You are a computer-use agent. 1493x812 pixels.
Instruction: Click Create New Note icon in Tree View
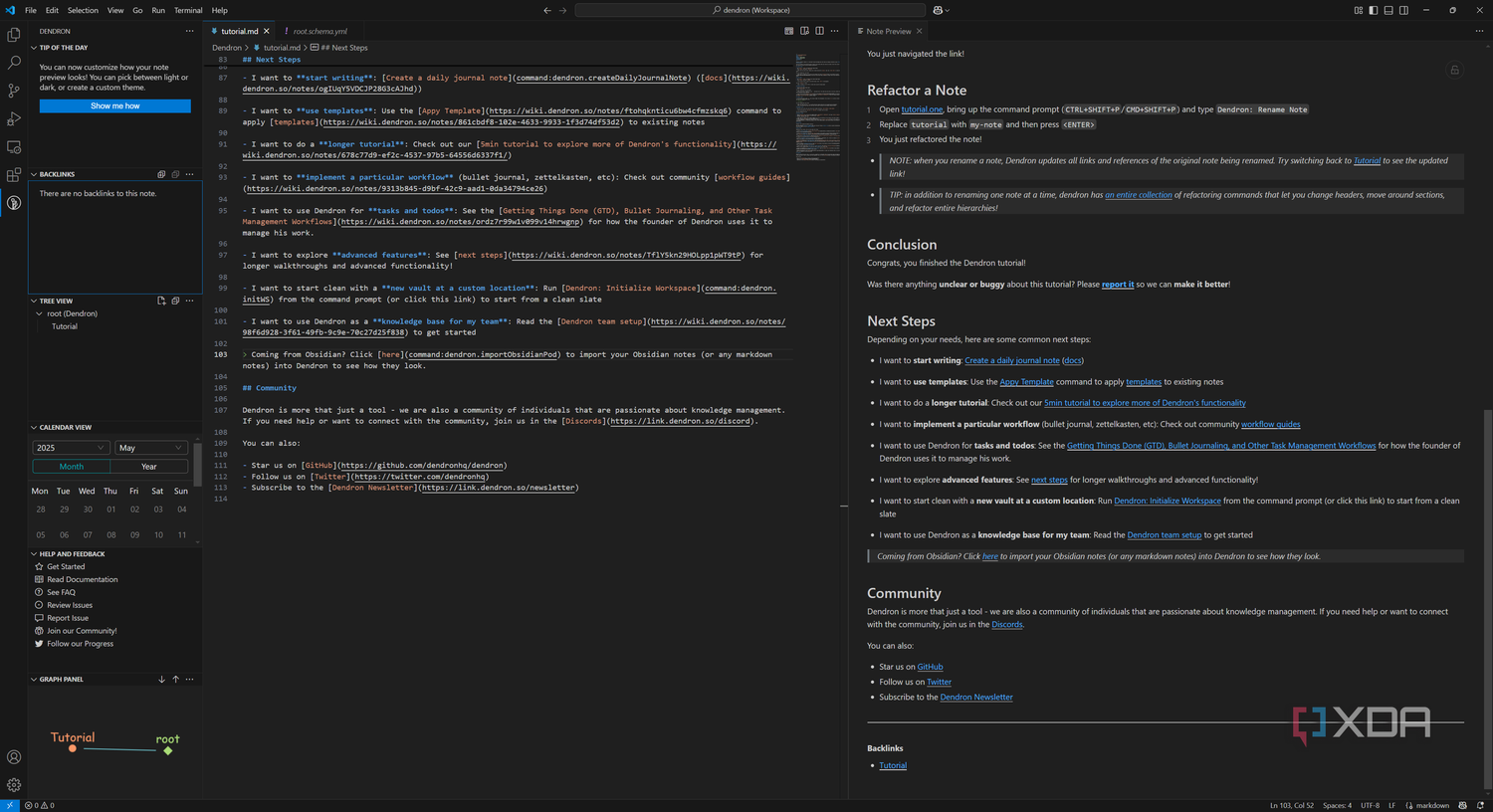coord(161,301)
